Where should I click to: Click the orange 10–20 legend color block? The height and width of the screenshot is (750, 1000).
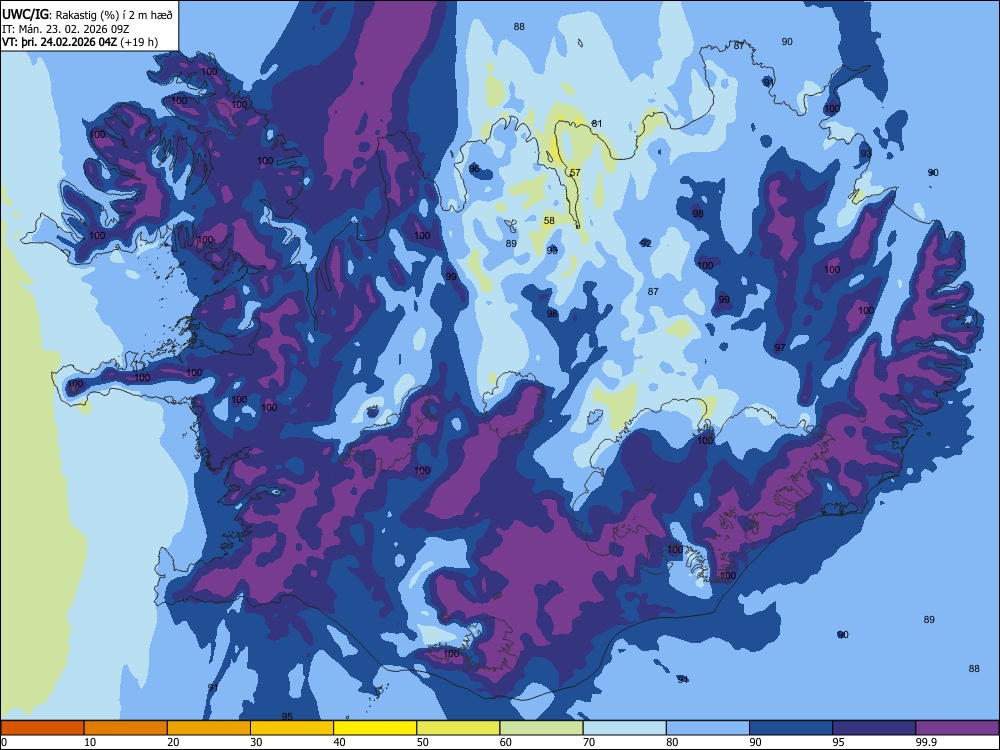pyautogui.click(x=126, y=728)
